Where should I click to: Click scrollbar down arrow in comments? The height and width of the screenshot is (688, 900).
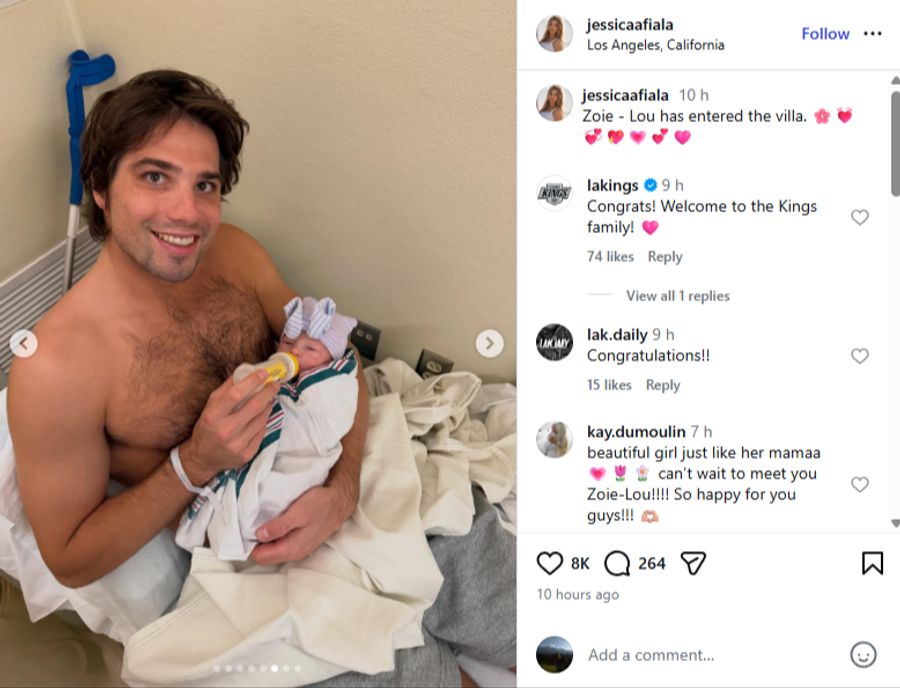pyautogui.click(x=895, y=523)
